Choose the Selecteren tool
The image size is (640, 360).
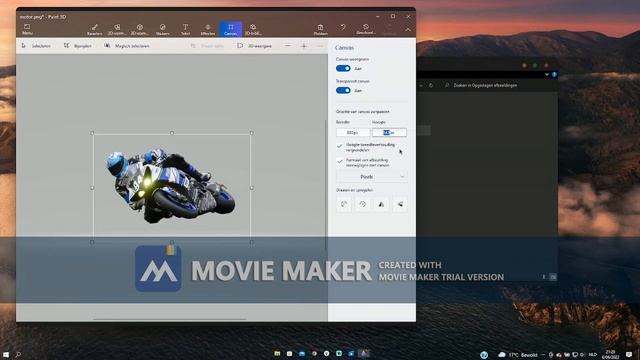coord(36,46)
